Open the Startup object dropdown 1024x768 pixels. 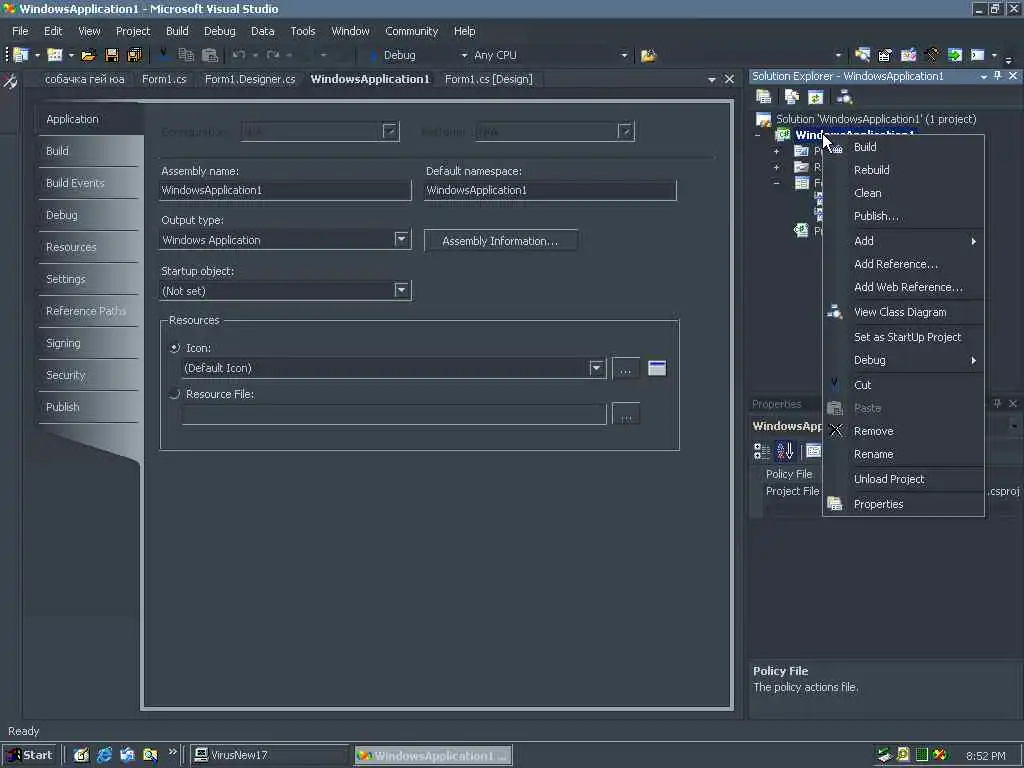[402, 290]
